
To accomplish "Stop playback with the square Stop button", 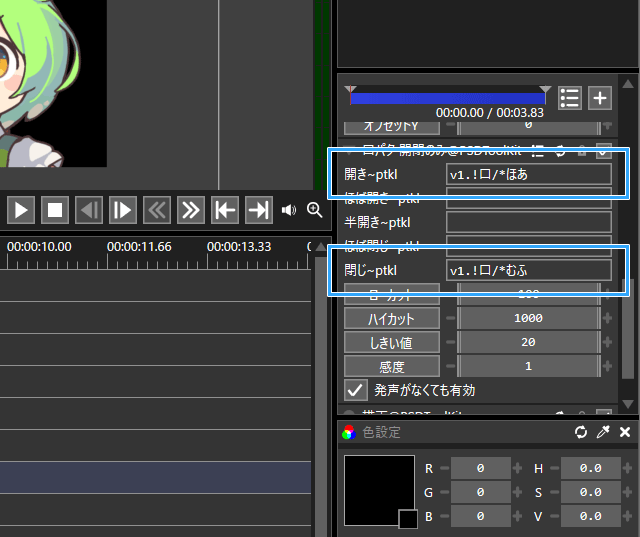I will (55, 210).
